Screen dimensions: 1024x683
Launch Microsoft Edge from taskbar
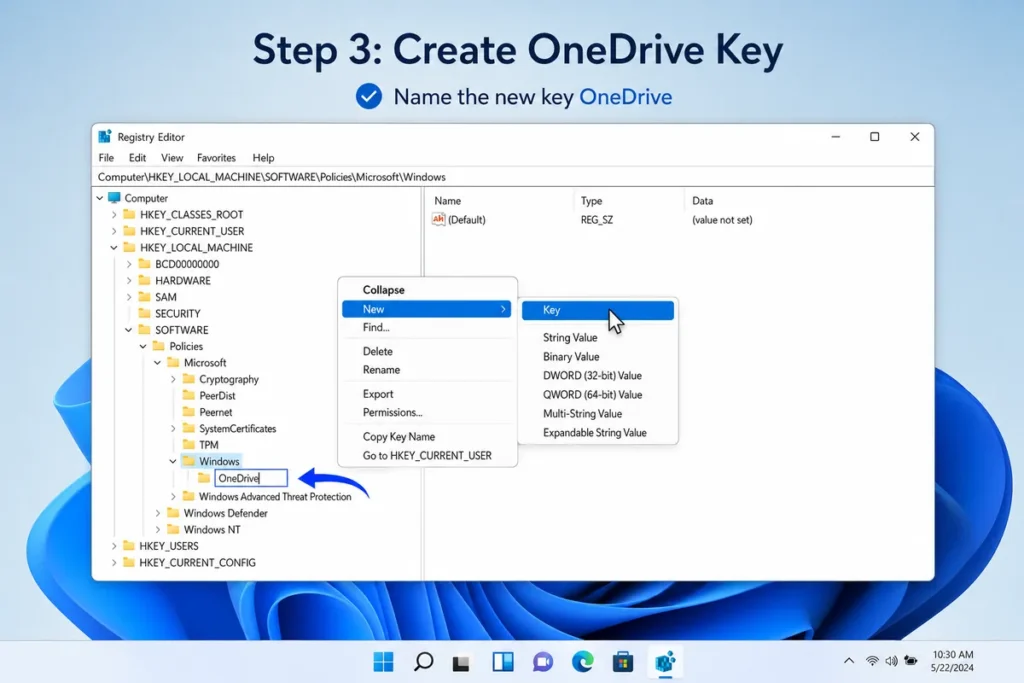[583, 662]
